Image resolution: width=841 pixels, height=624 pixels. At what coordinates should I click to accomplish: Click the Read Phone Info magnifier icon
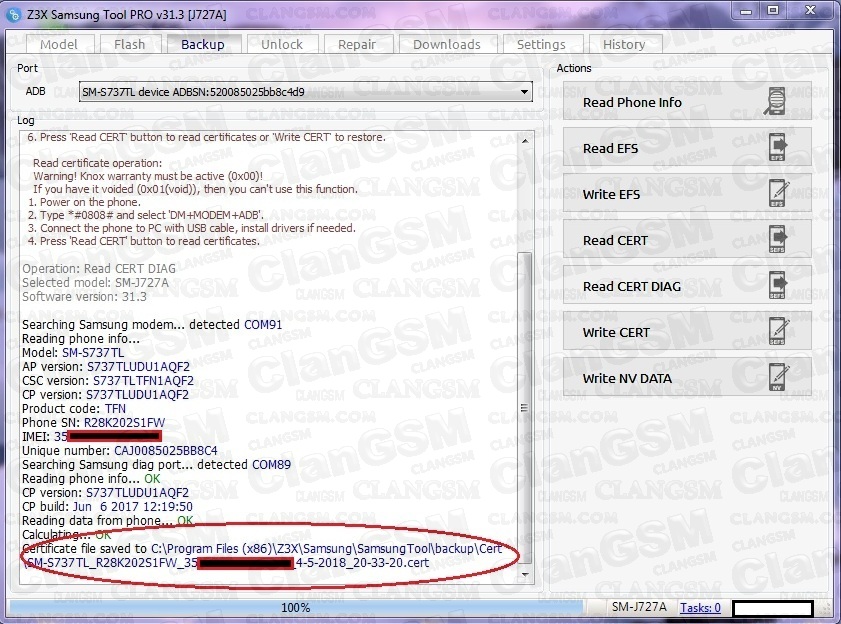pos(777,101)
